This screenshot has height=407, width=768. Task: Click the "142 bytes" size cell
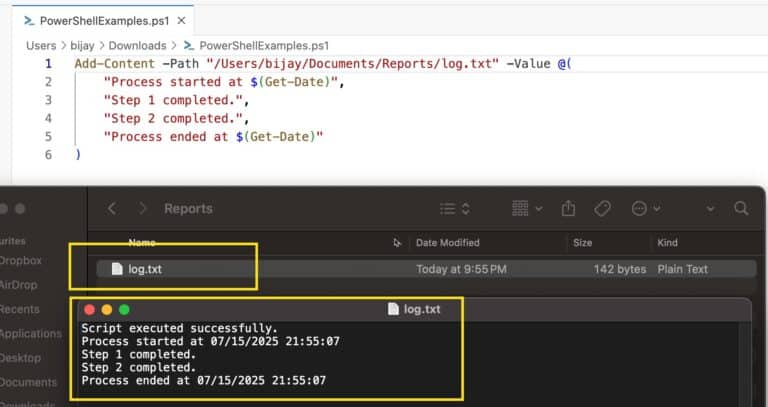point(620,269)
